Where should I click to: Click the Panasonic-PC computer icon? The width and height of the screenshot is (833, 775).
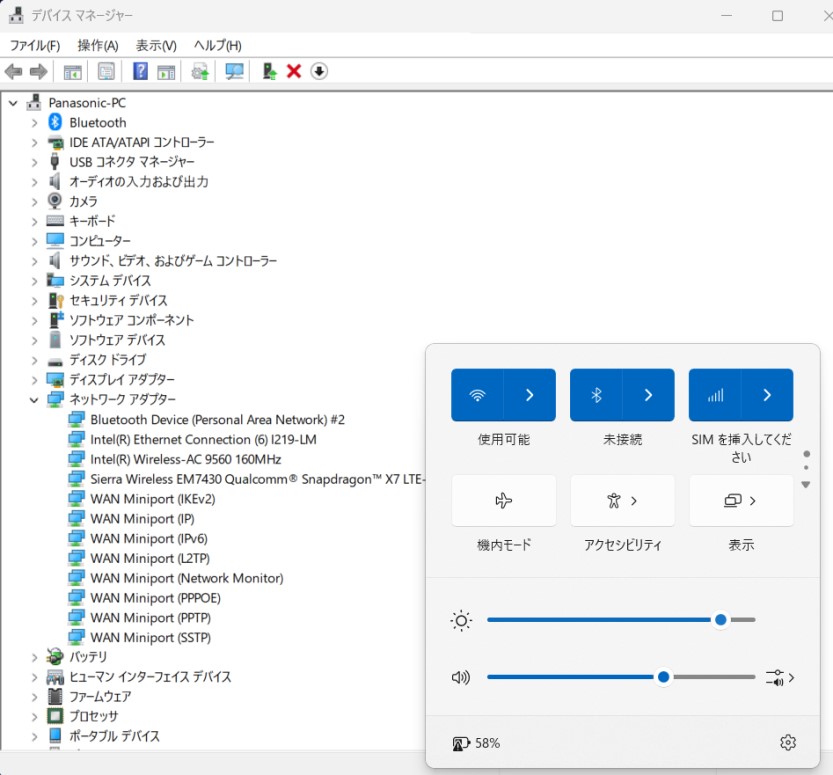[x=34, y=102]
